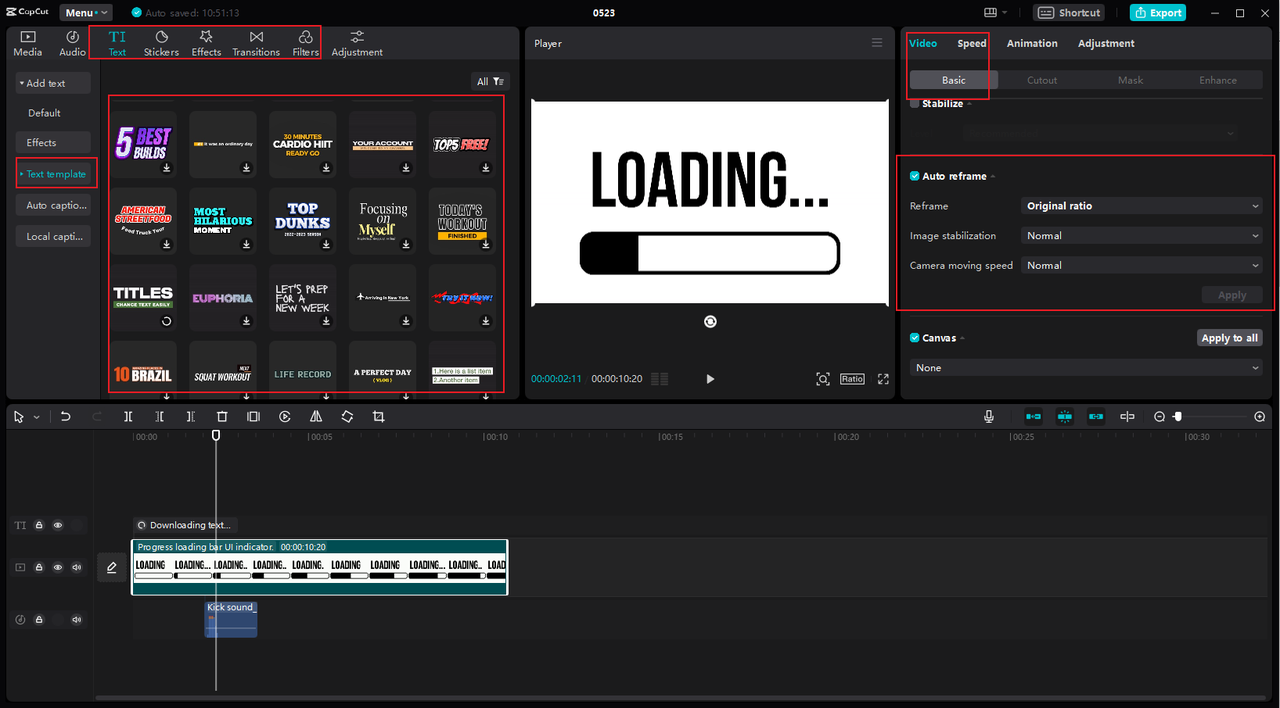Image resolution: width=1280 pixels, height=708 pixels.
Task: Open the Reframe Original ratio dropdown
Action: point(1142,206)
